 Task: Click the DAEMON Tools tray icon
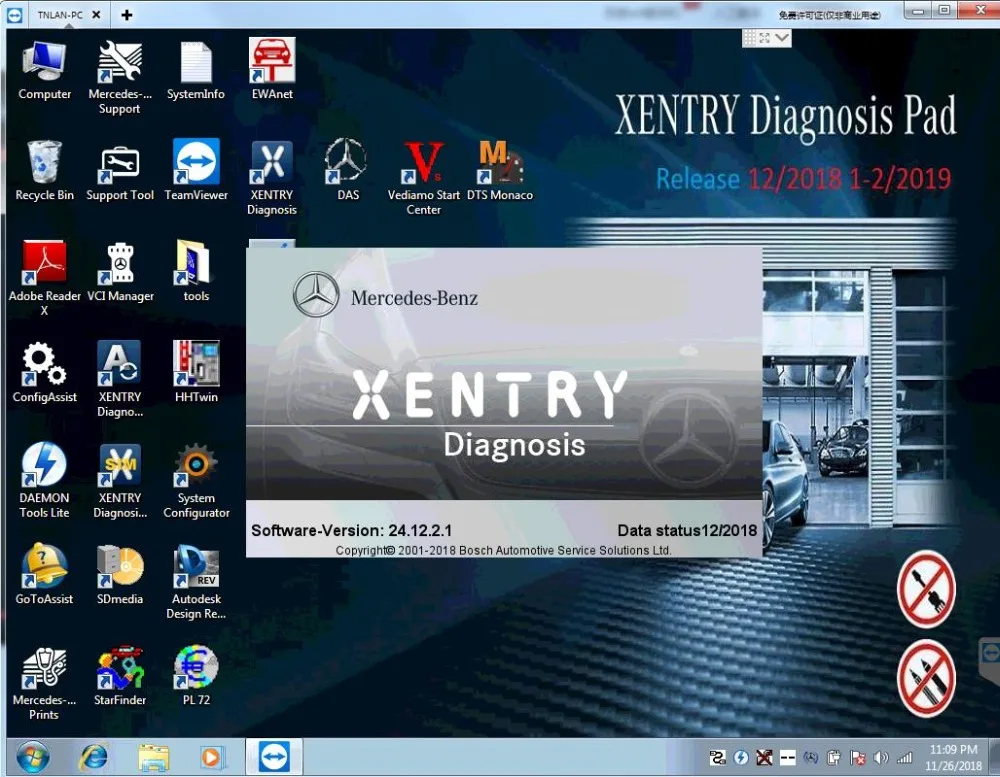click(740, 758)
